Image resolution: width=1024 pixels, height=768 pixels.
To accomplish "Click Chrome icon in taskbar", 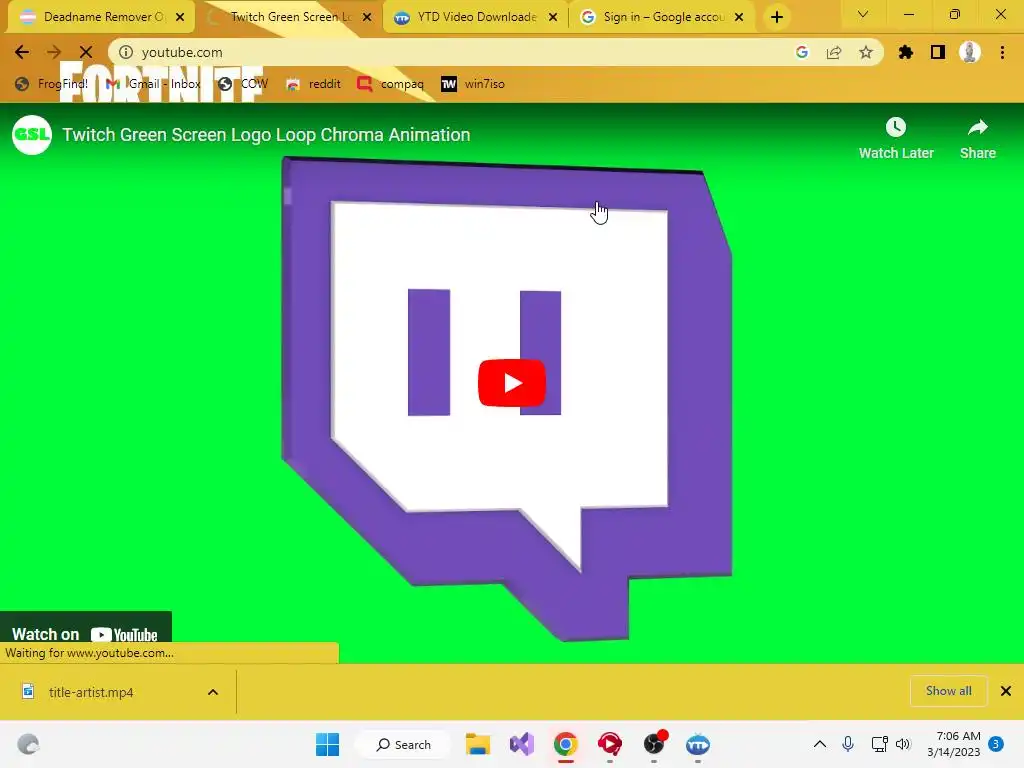I will pos(566,744).
